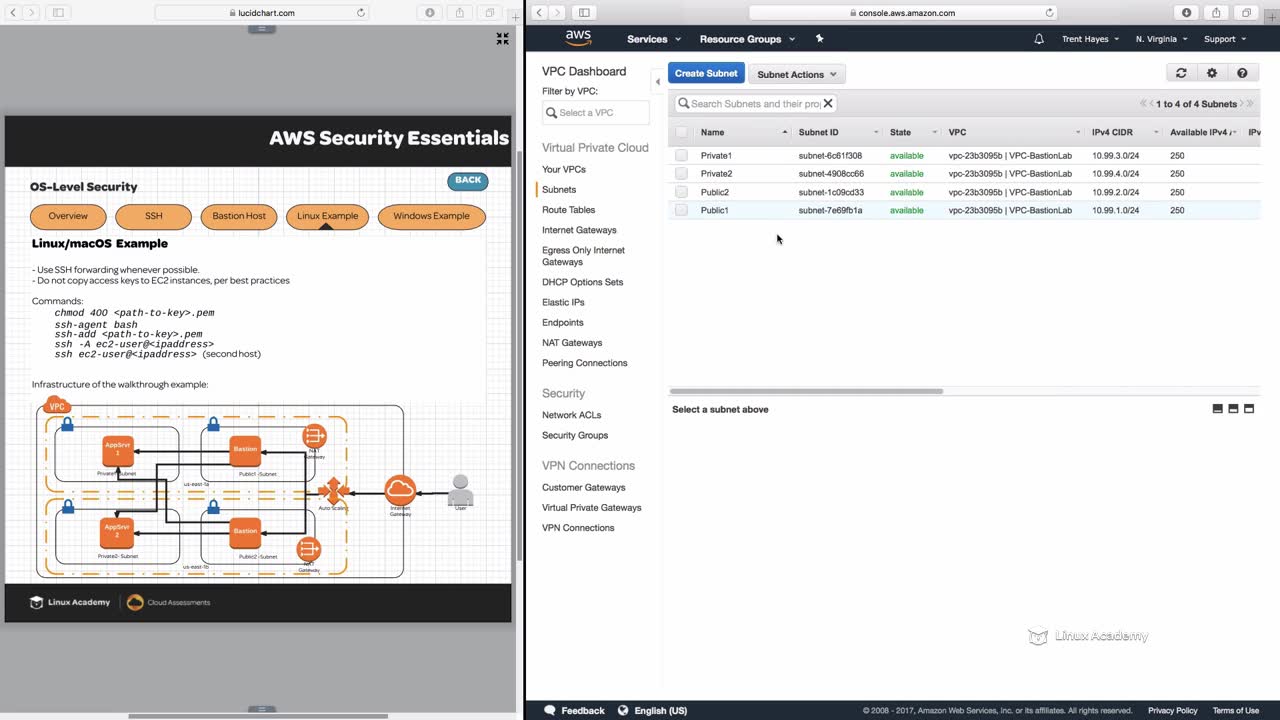The image size is (1280, 720).
Task: Minimize the details pane using leftmost layout icon
Action: [1217, 409]
